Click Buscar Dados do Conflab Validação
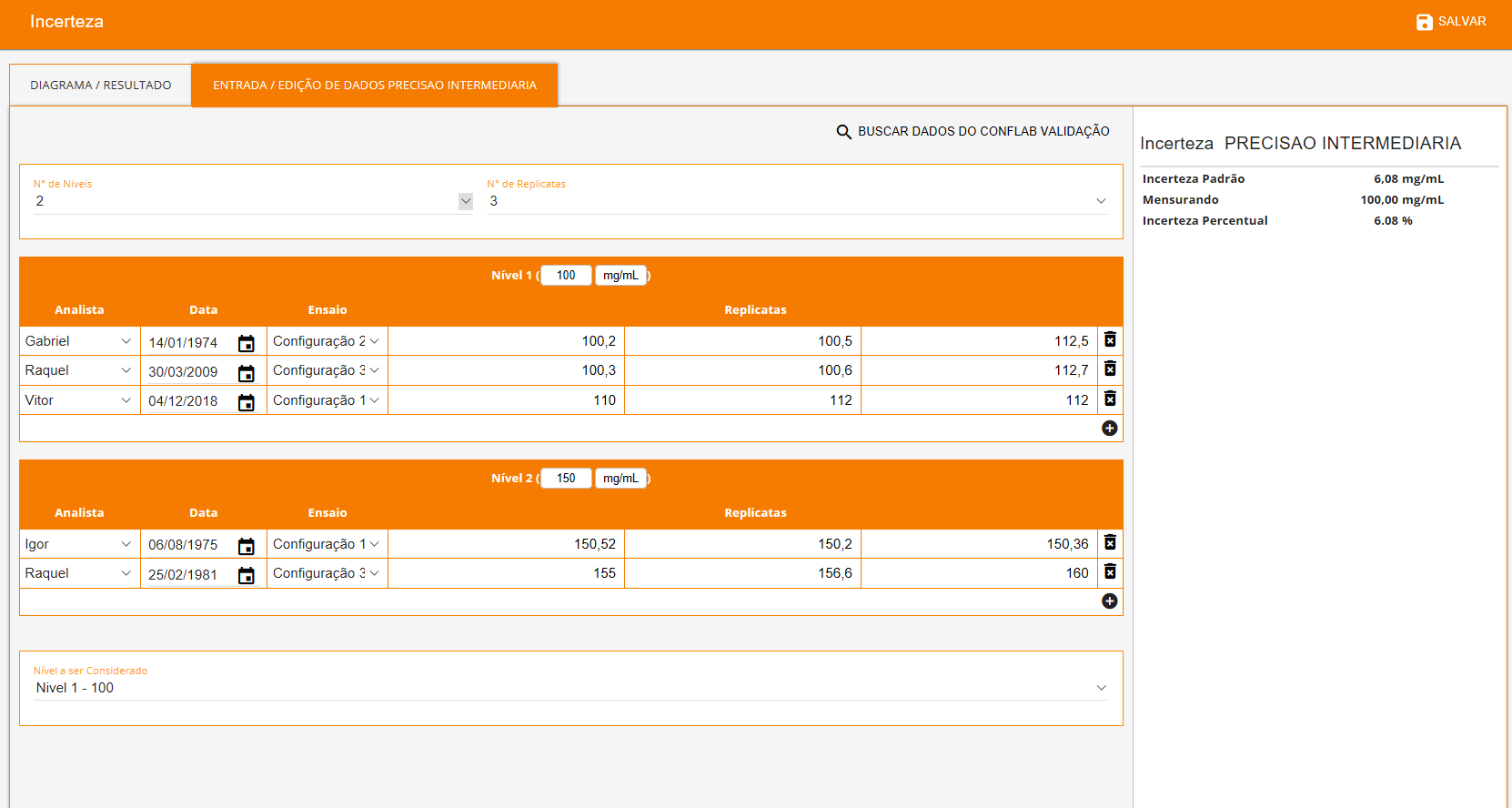The width and height of the screenshot is (1512, 808). point(983,132)
